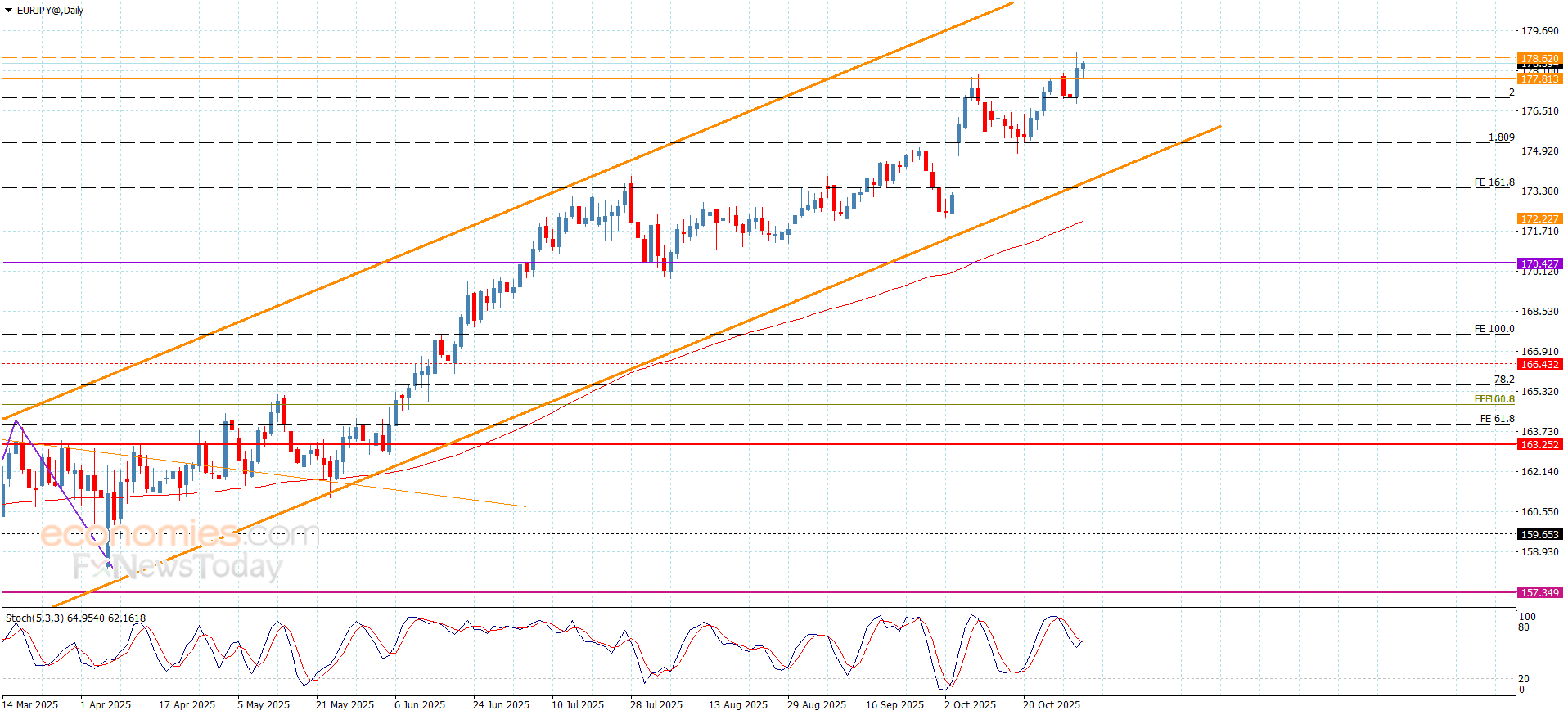Select the stochastic 20 level label
1568x715 pixels.
(x=1524, y=679)
